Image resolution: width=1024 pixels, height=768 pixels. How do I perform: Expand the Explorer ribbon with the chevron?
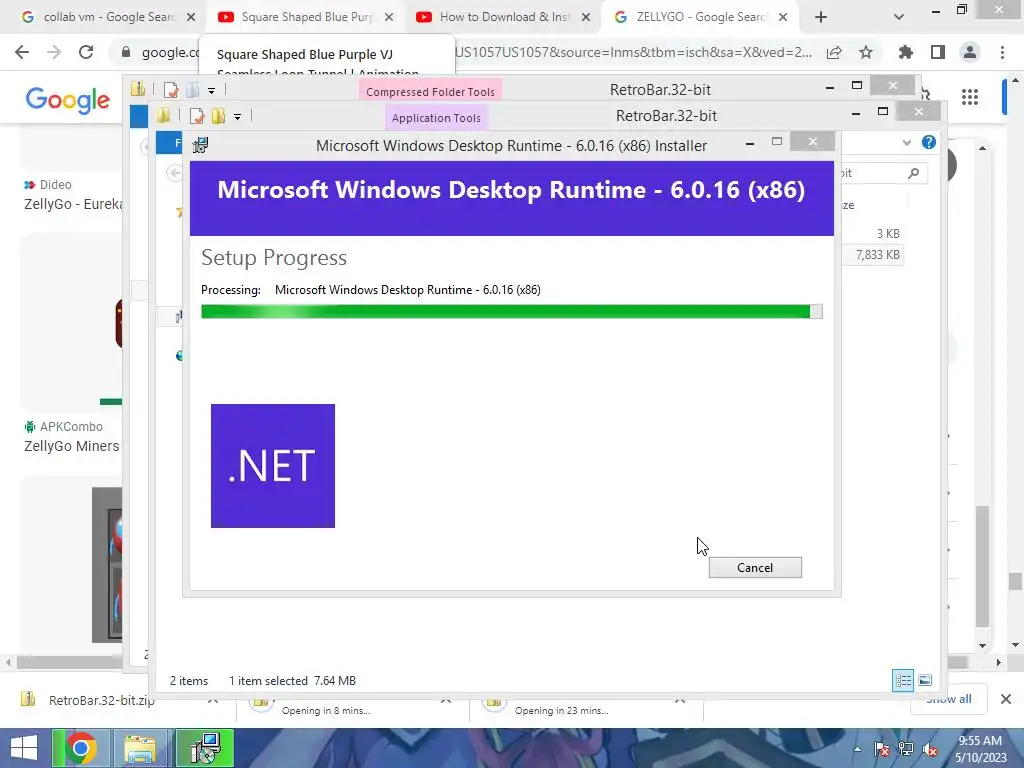[x=906, y=142]
